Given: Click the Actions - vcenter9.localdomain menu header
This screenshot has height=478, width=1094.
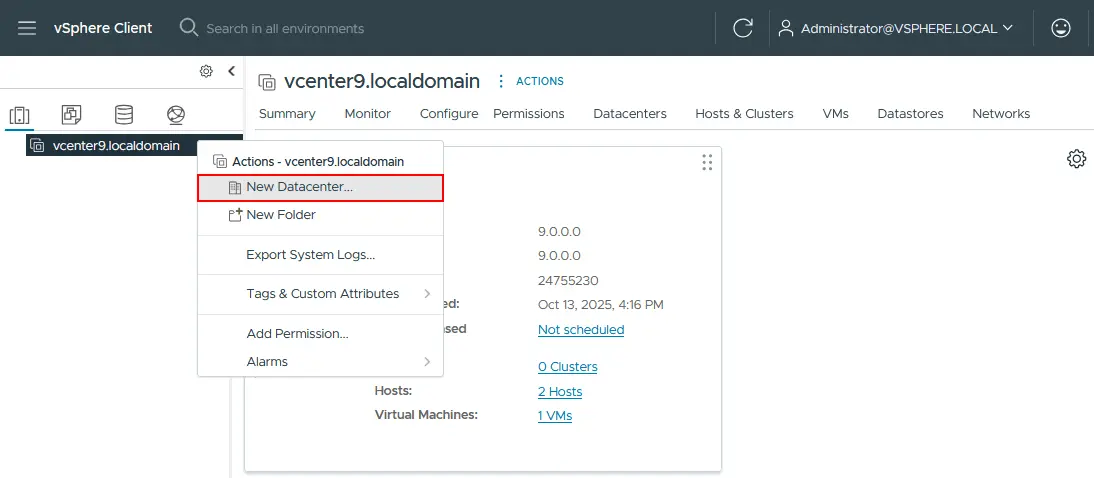Looking at the screenshot, I should pos(318,161).
